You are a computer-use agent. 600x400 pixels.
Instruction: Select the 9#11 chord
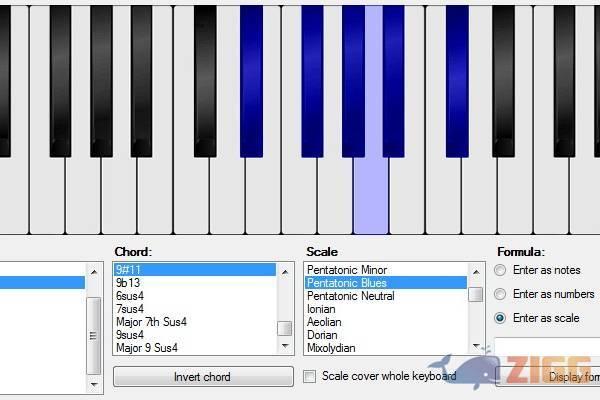194,269
